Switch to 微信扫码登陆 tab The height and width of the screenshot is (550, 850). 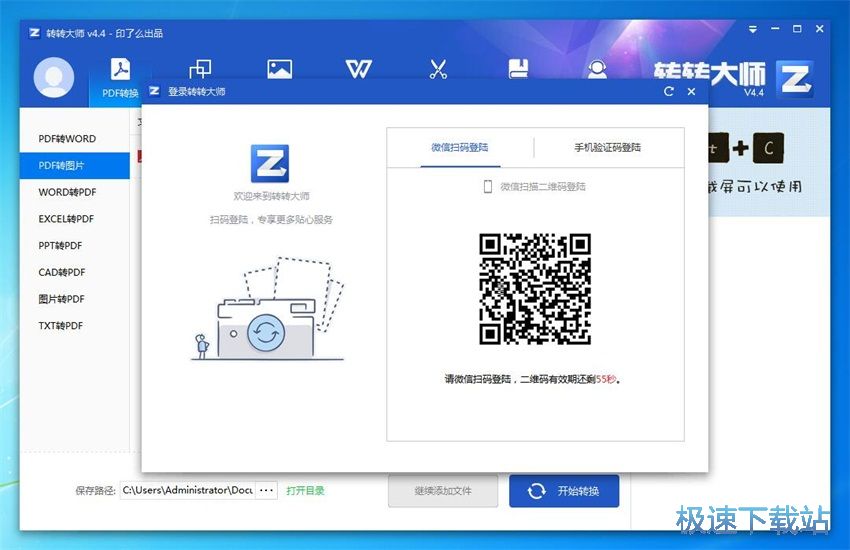coord(460,147)
